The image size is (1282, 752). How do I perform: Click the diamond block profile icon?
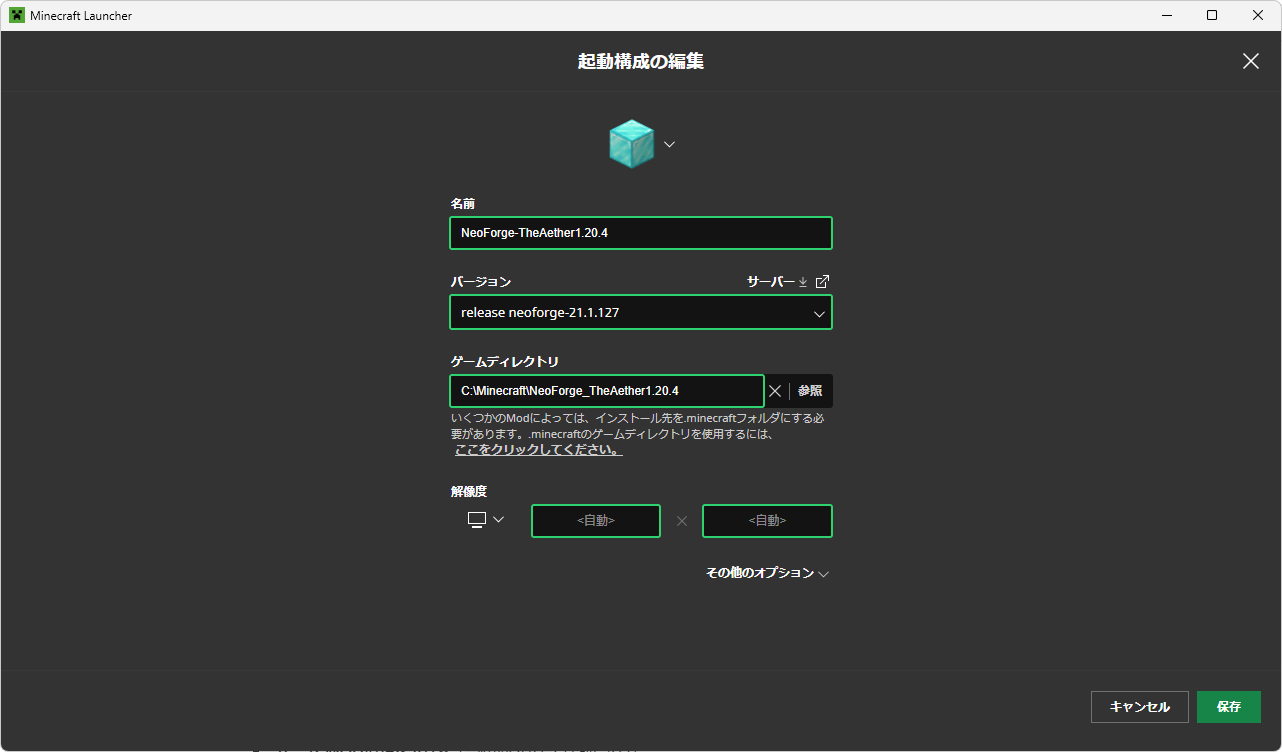coord(631,144)
